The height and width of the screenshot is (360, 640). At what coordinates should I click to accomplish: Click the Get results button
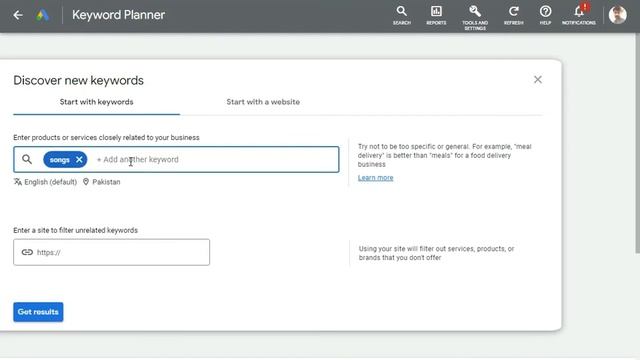(x=38, y=312)
